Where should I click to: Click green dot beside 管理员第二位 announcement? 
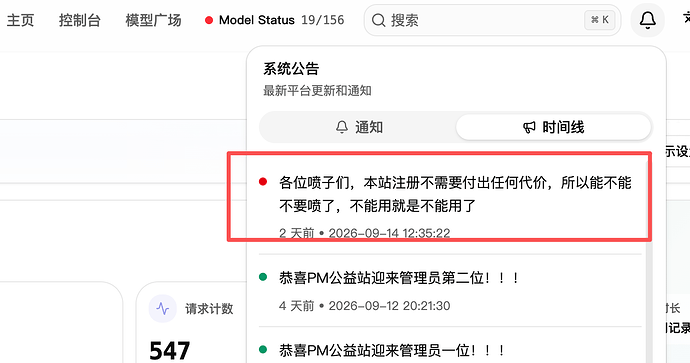pos(263,277)
